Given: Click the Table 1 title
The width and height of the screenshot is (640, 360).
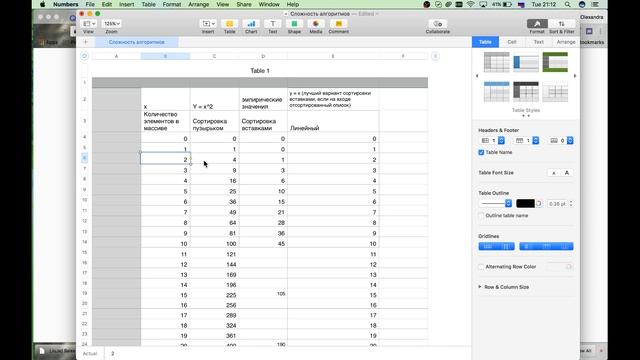Looking at the screenshot, I should 260,71.
